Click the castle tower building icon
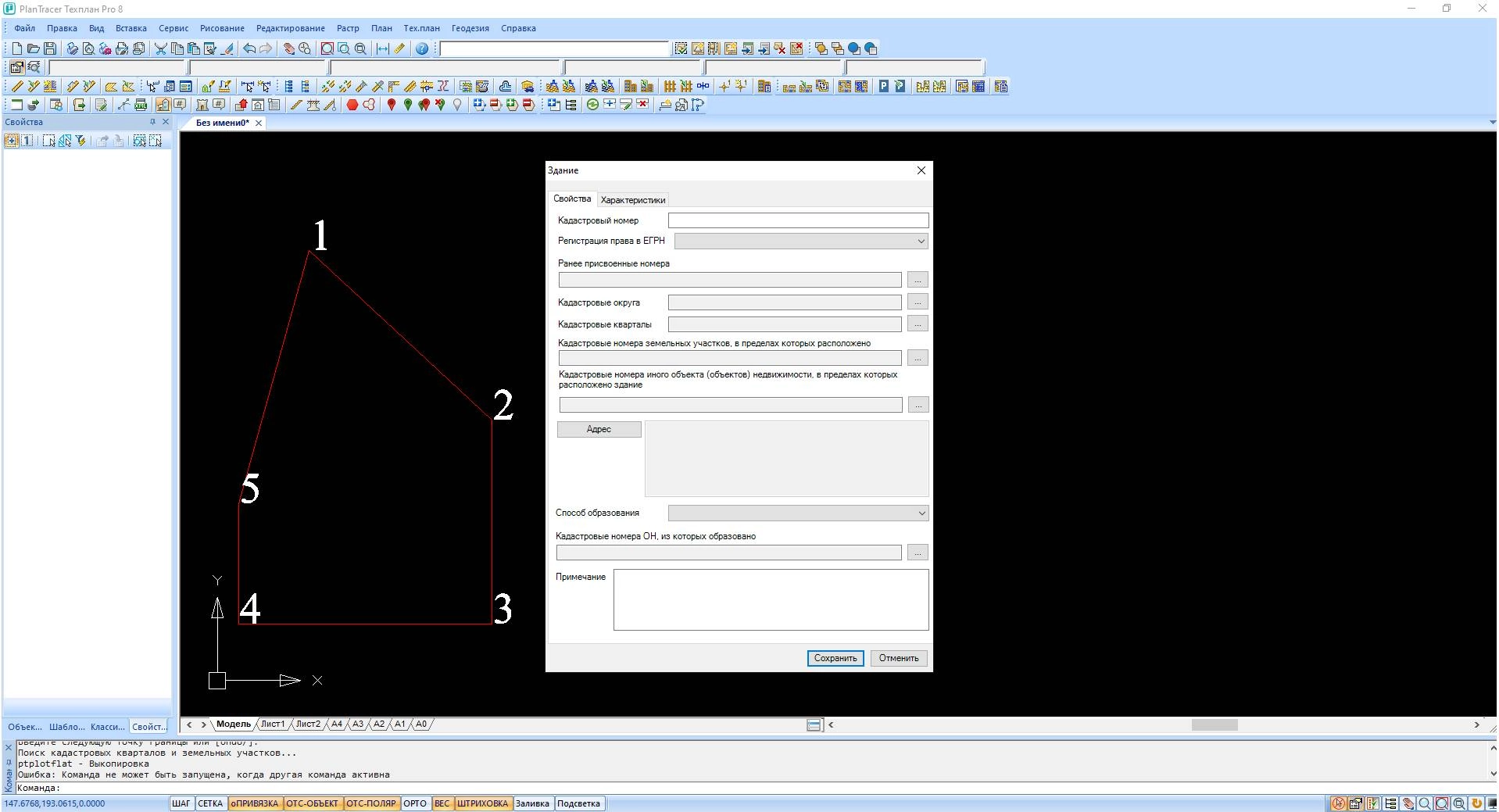1499x812 pixels. [x=201, y=105]
